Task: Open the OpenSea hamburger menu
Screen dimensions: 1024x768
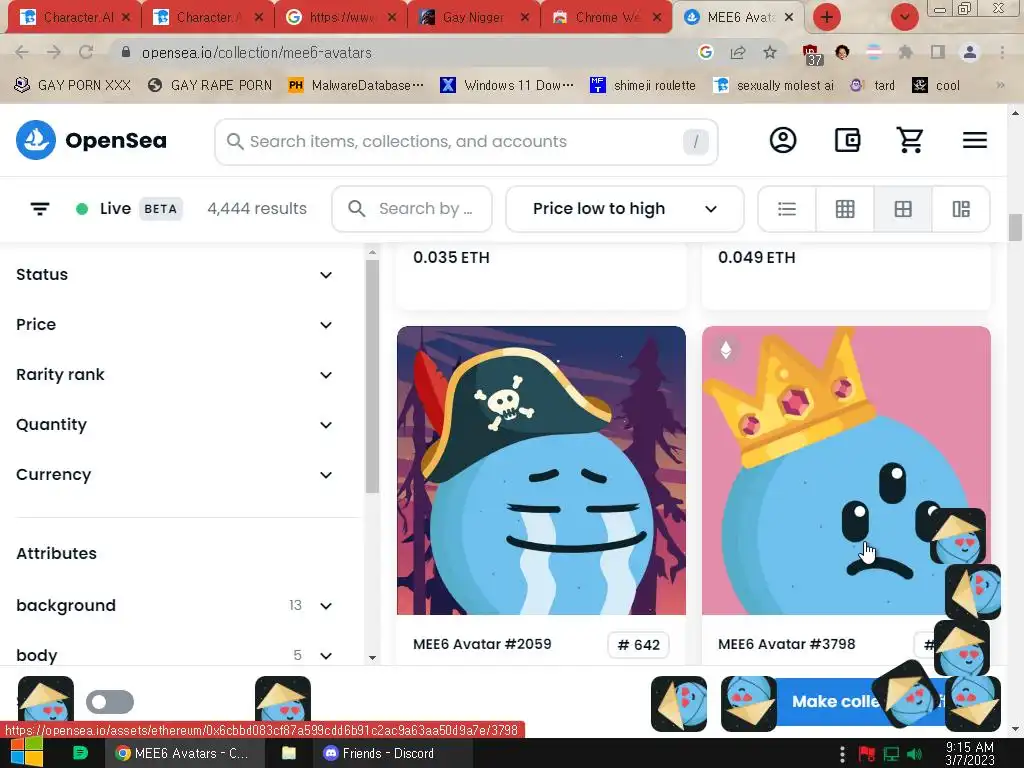Action: pos(974,140)
